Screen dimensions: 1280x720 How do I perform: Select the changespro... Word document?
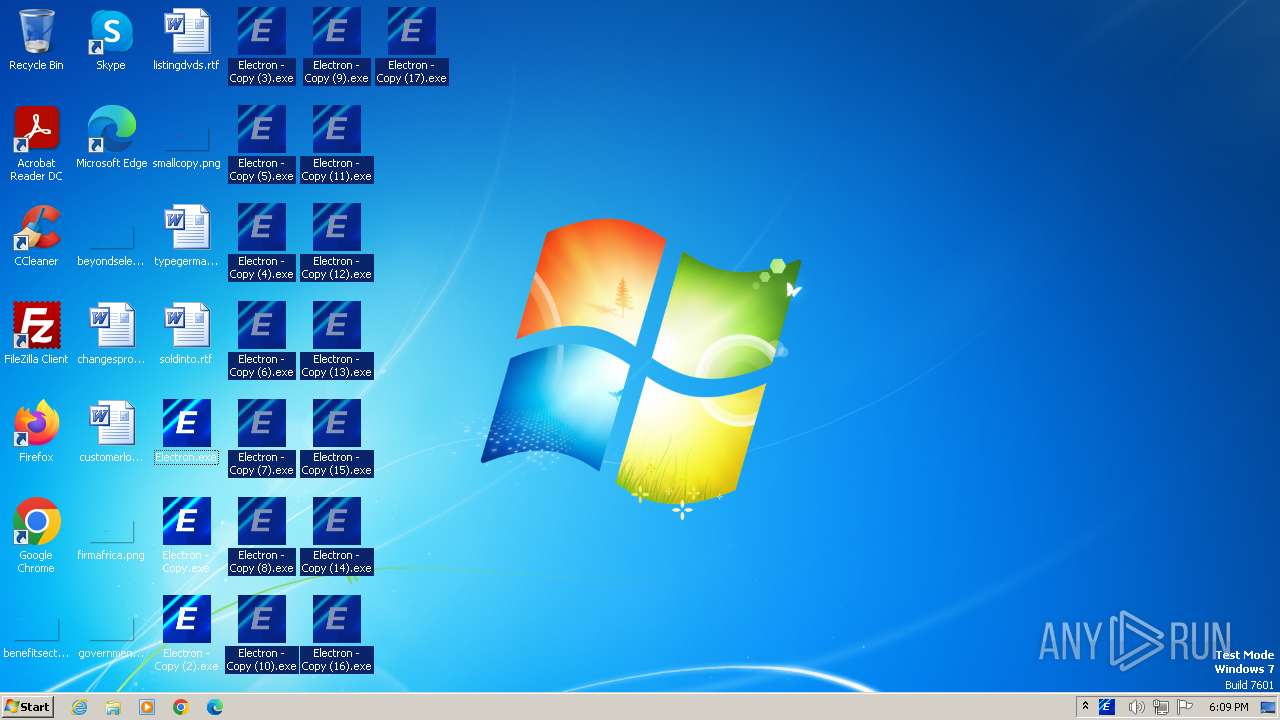[111, 334]
